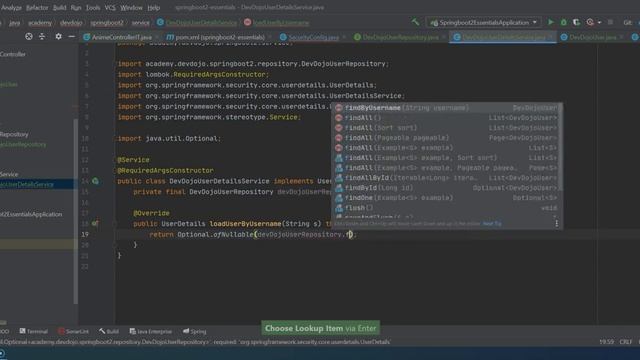Open the SonarLint tool window

pos(73,331)
